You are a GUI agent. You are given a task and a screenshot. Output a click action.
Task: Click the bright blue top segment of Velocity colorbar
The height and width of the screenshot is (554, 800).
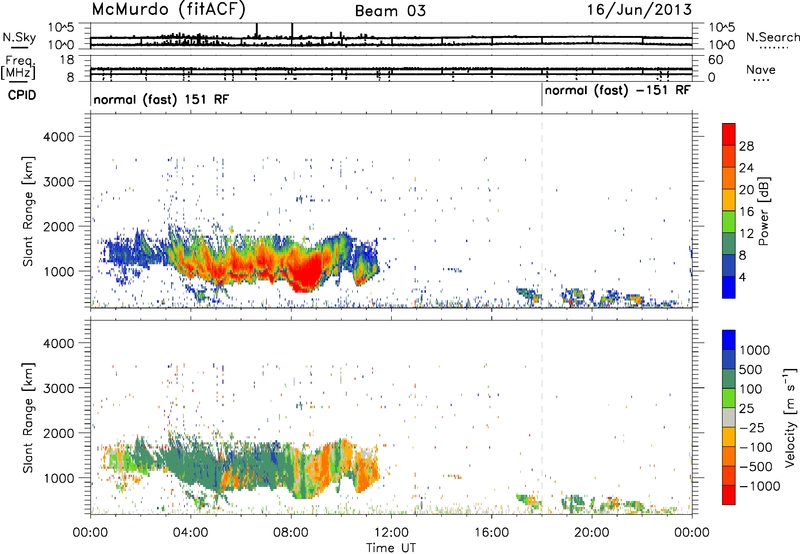coord(729,340)
